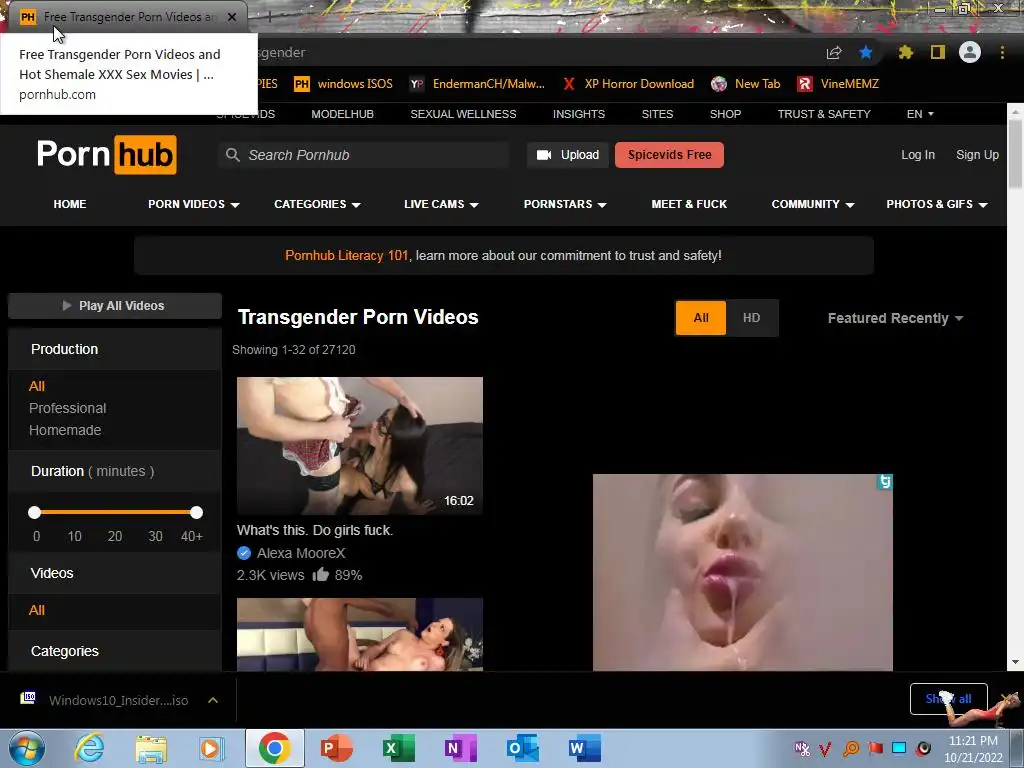
Task: Click the site logo in the header
Action: tap(106, 154)
